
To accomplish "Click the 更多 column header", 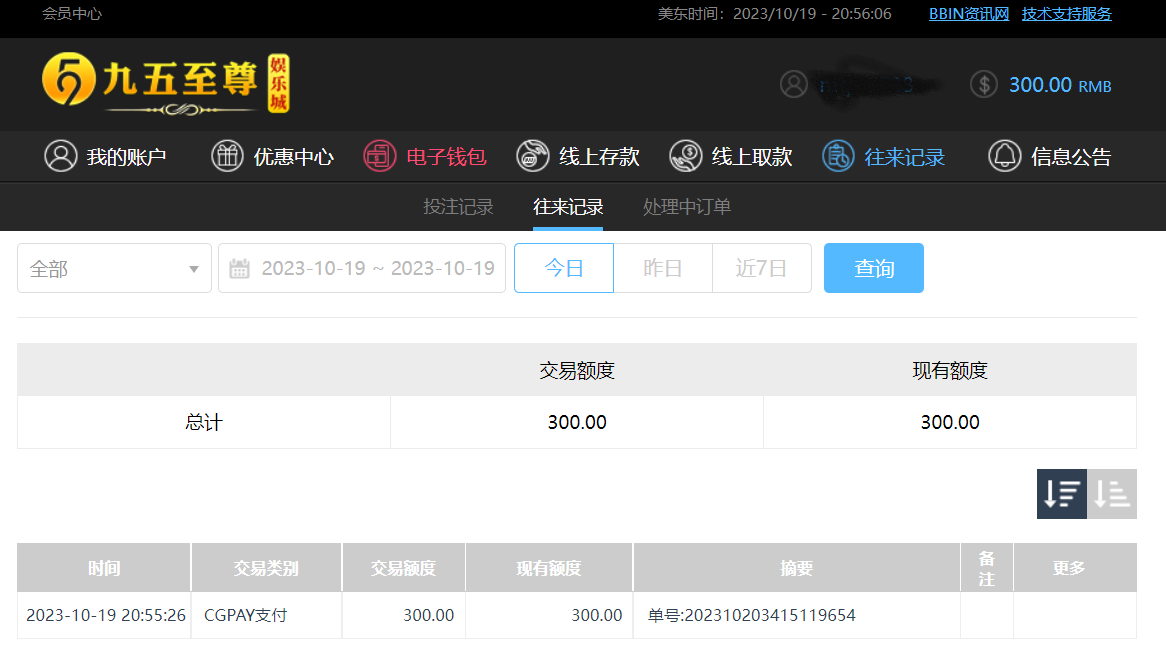I will (x=1075, y=568).
